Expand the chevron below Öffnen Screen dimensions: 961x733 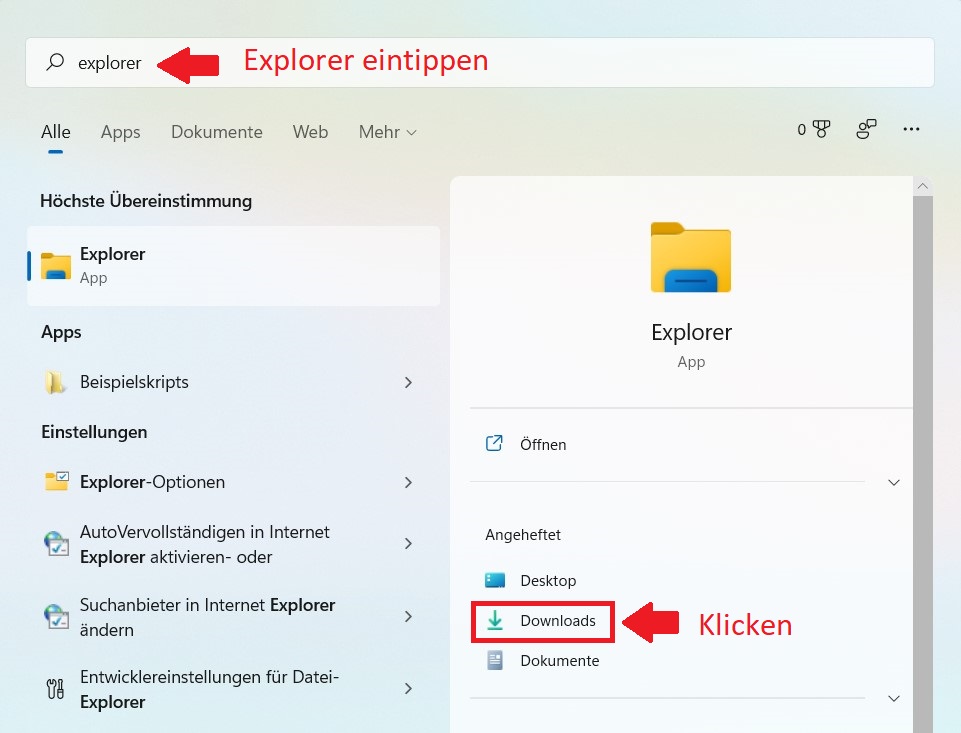(894, 482)
